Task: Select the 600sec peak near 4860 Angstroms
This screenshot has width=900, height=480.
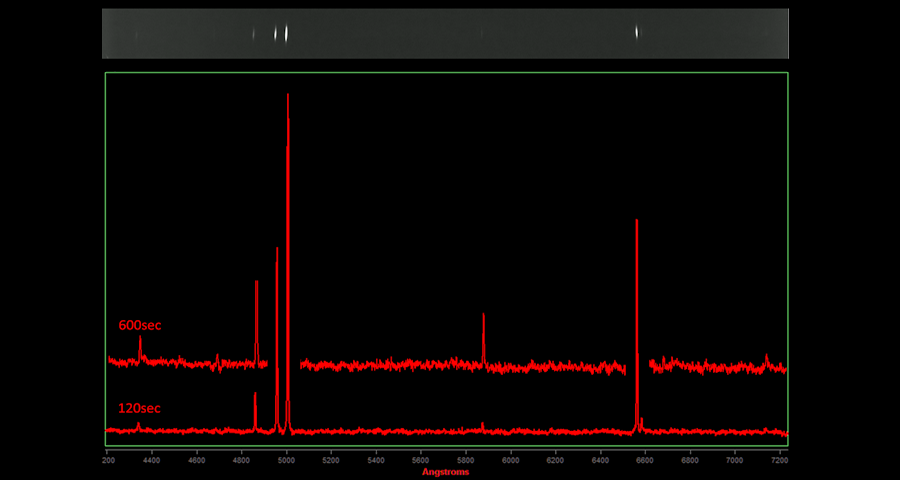Action: click(257, 290)
